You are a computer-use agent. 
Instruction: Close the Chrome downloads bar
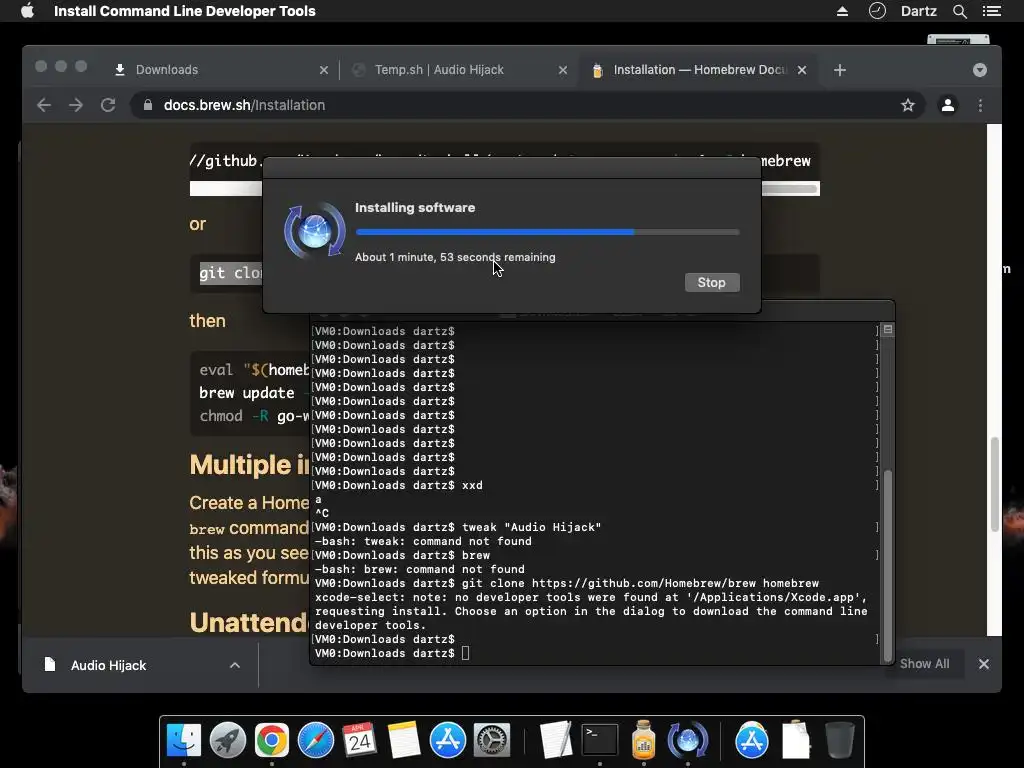pos(984,664)
